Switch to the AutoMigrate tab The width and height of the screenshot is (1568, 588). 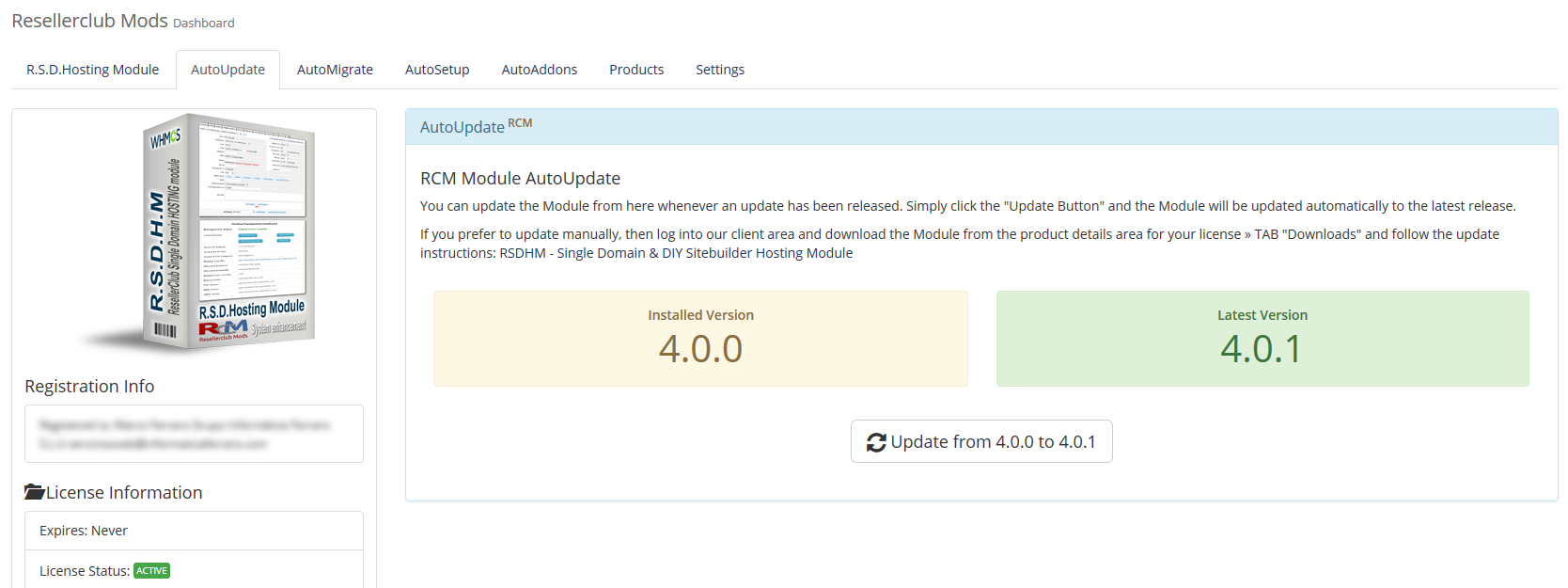(335, 70)
